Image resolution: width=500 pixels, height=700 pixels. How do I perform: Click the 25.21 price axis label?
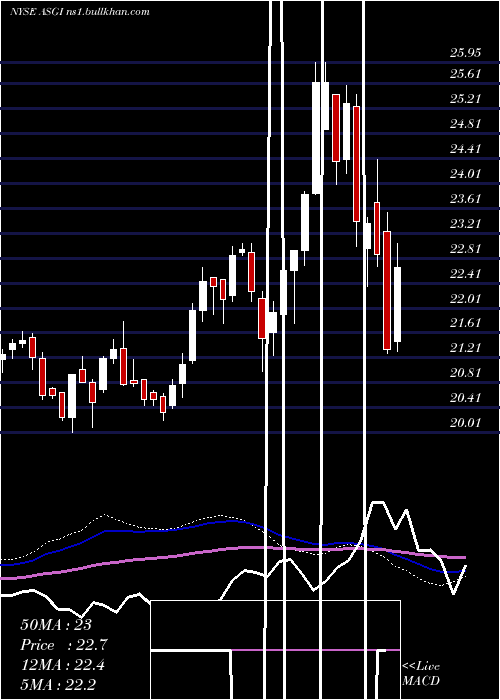[466, 99]
